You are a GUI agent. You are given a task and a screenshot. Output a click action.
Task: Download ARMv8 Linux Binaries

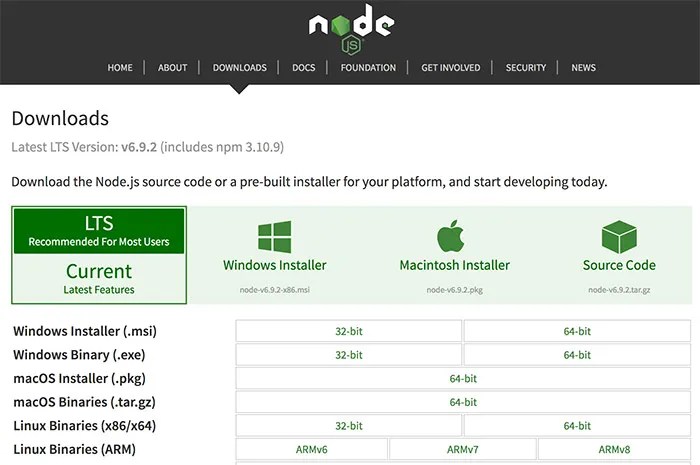click(614, 449)
